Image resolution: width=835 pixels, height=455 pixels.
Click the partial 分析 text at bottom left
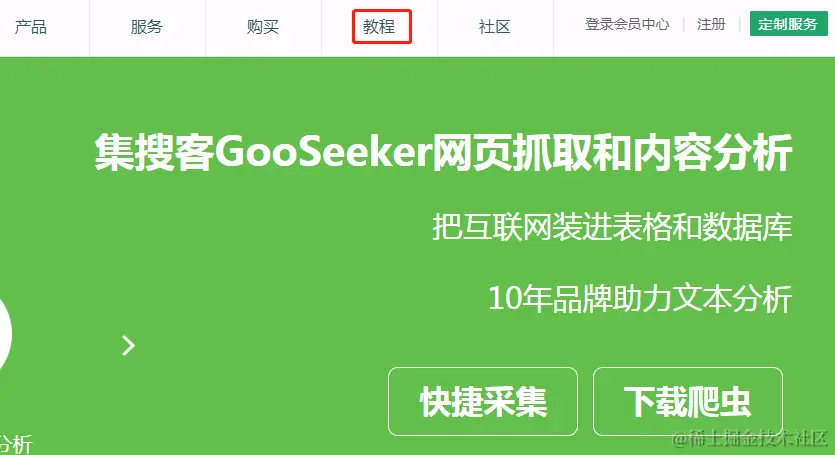coord(16,444)
